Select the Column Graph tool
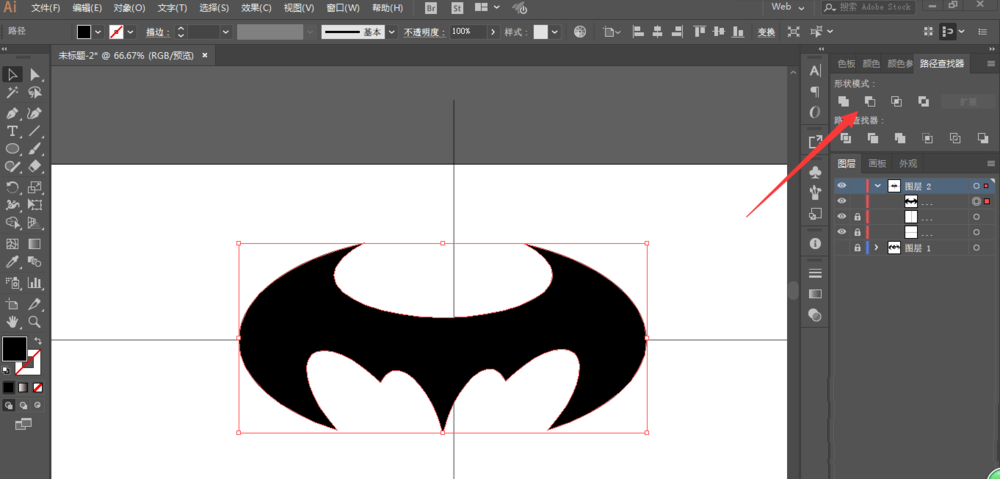Screen dimensions: 1000x479 pyautogui.click(x=35, y=282)
